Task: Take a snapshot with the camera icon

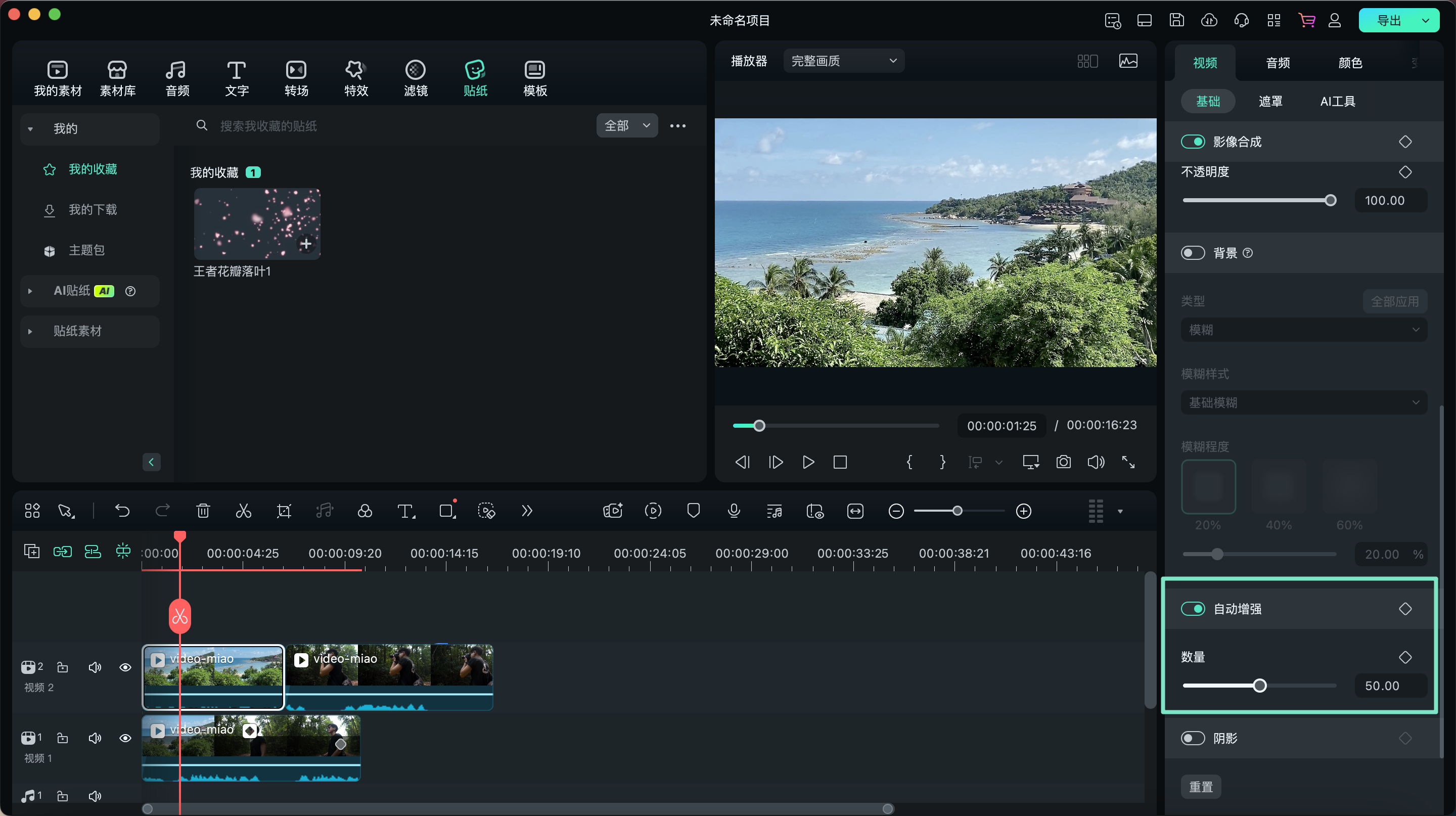Action: point(1063,462)
